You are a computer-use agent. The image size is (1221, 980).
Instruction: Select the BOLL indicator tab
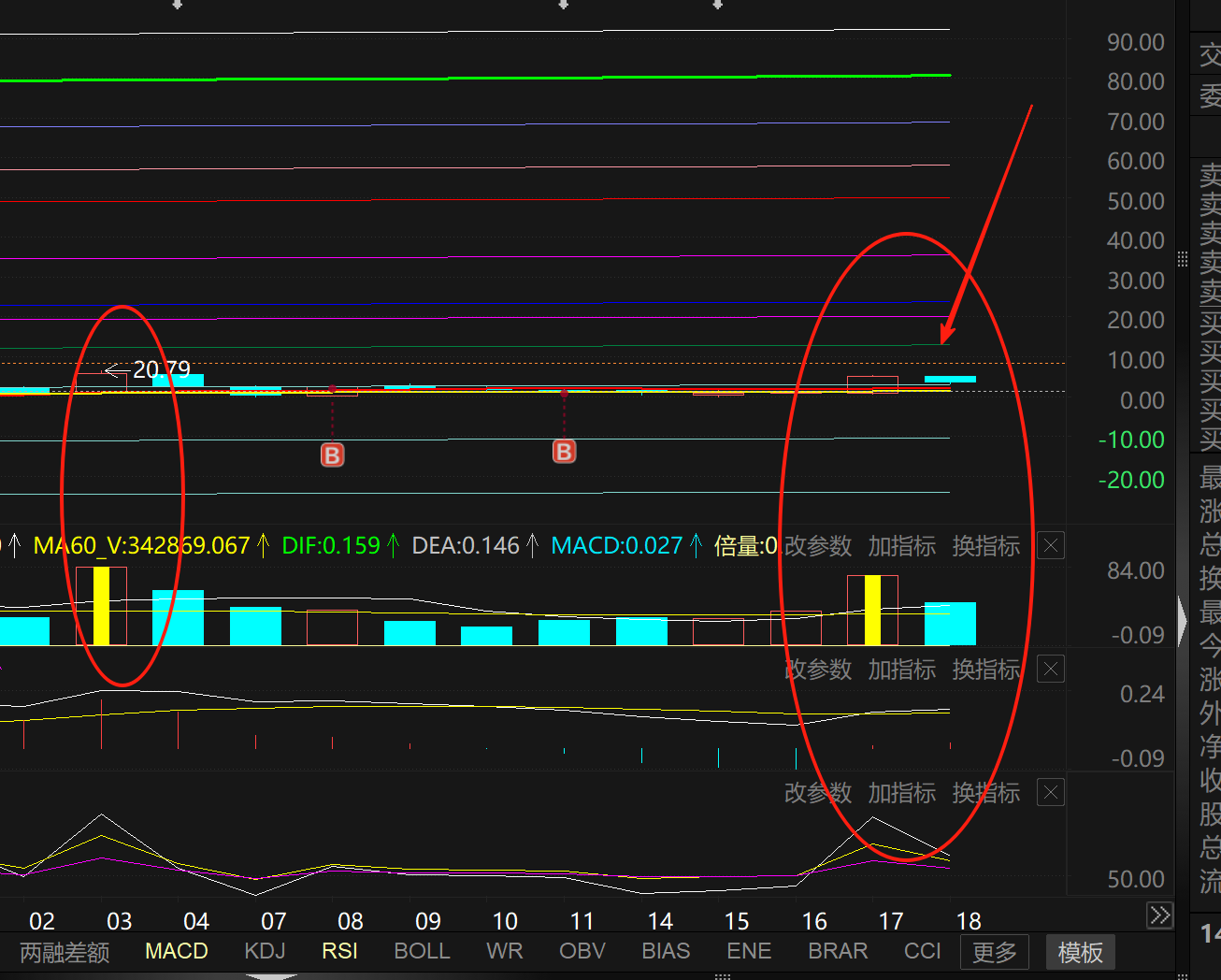pos(422,951)
